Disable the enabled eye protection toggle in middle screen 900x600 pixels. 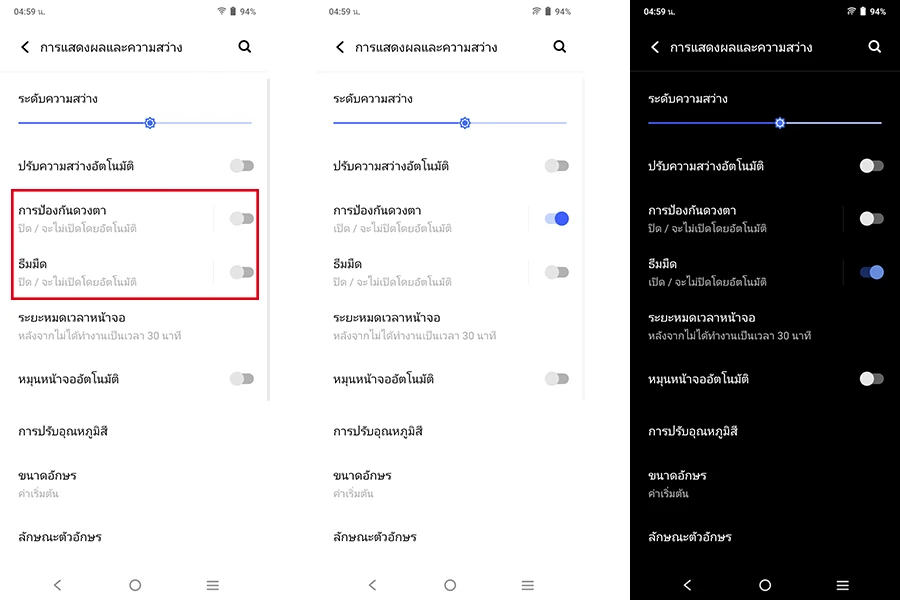tap(557, 219)
